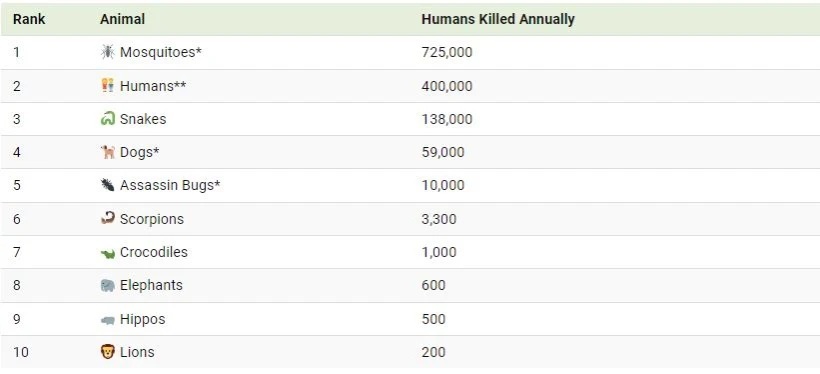Sort by the Animal column header
Screen dimensions: 820x374
point(122,19)
